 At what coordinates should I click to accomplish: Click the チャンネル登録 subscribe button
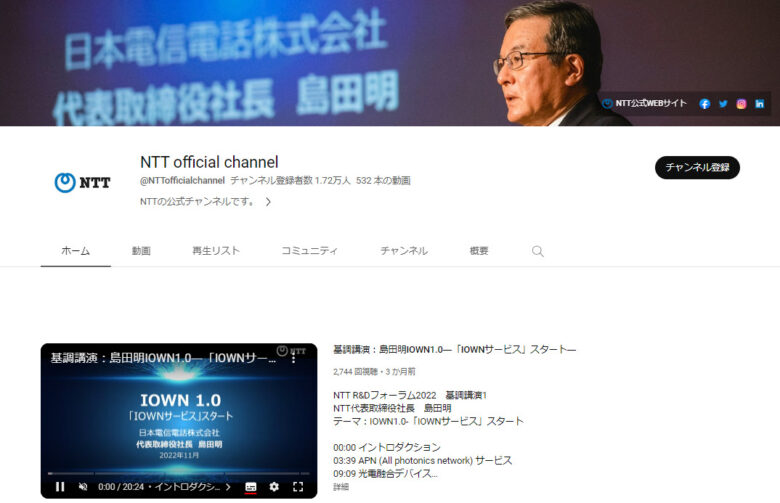[697, 167]
